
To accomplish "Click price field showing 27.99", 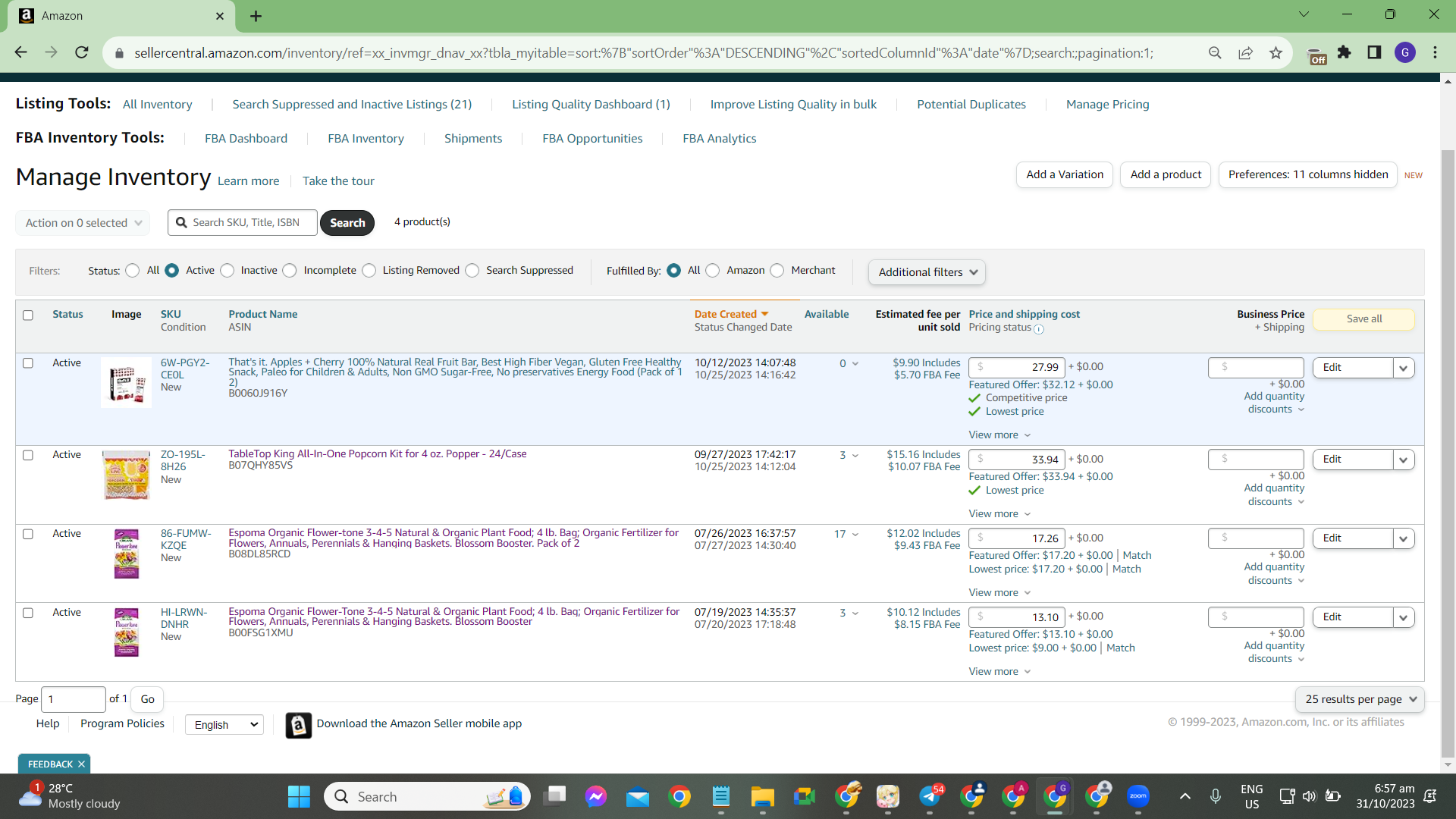I will [x=1016, y=367].
